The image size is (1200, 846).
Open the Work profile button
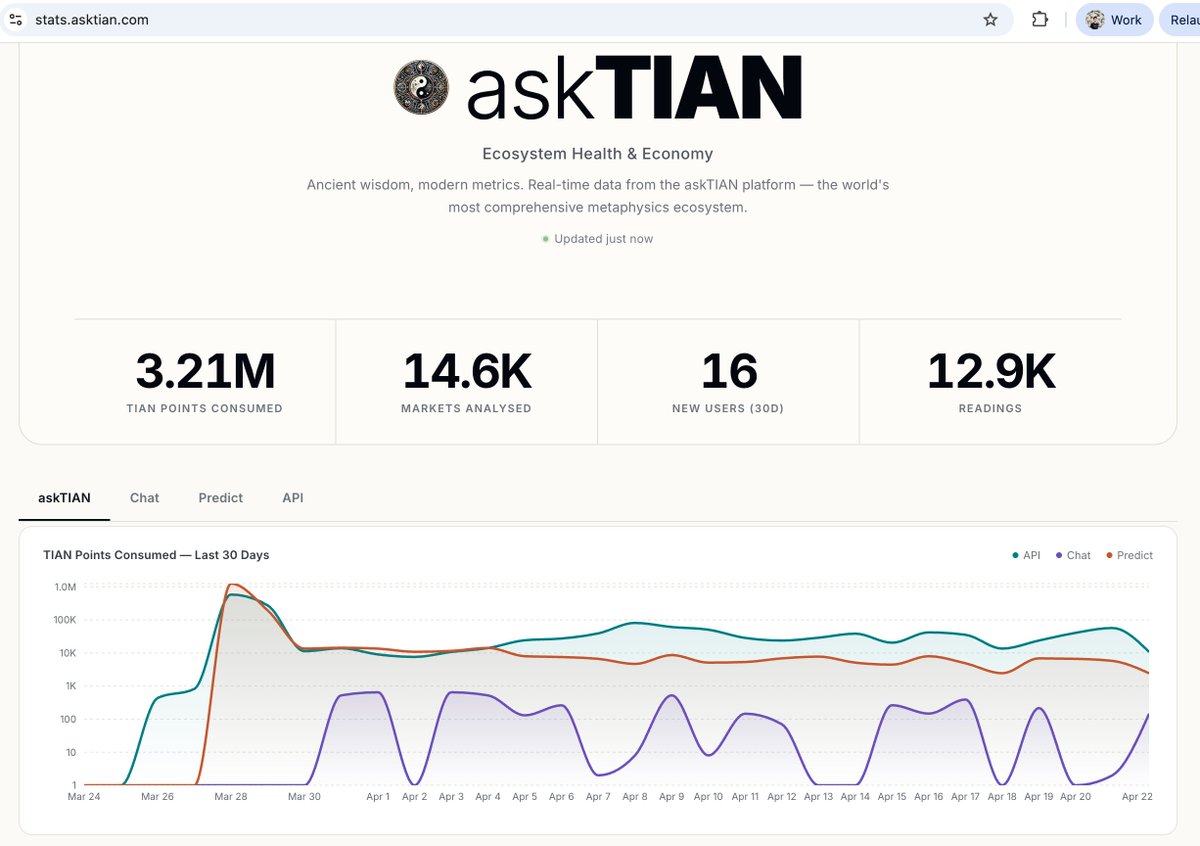tap(1114, 19)
